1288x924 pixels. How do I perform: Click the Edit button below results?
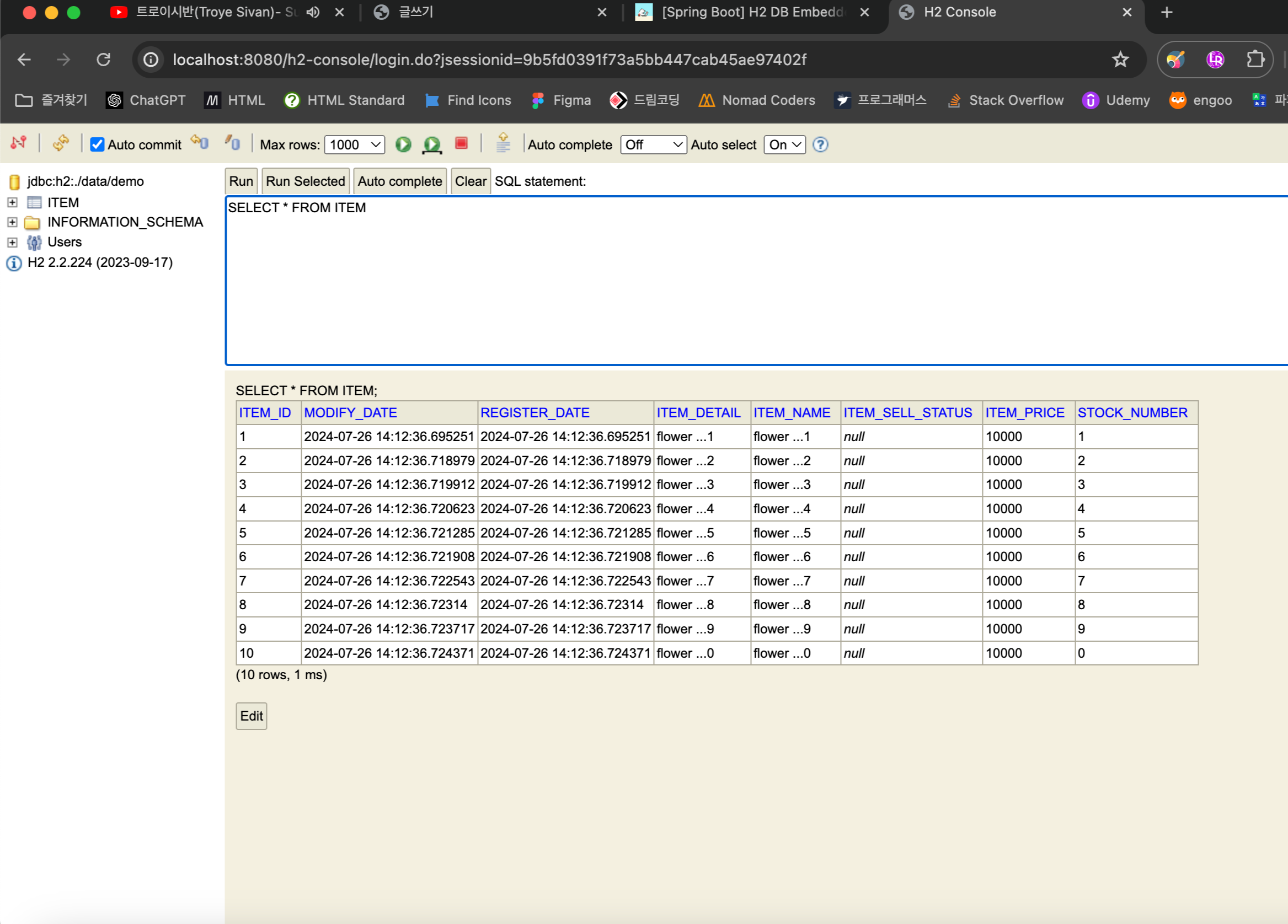(251, 716)
